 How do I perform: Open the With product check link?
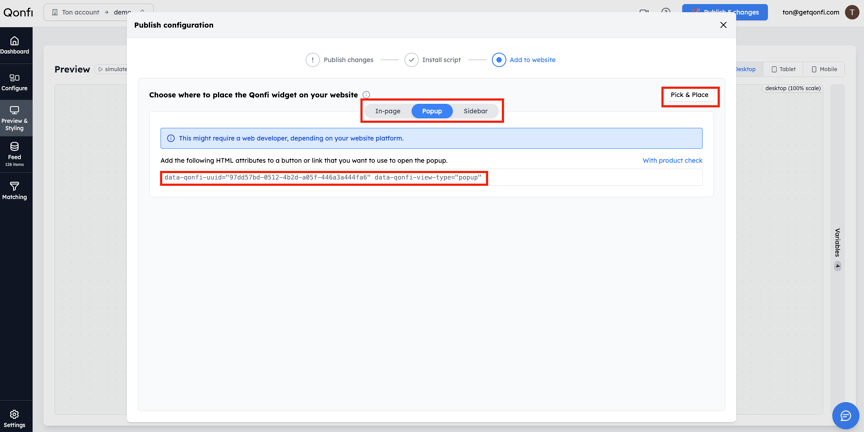coord(672,160)
